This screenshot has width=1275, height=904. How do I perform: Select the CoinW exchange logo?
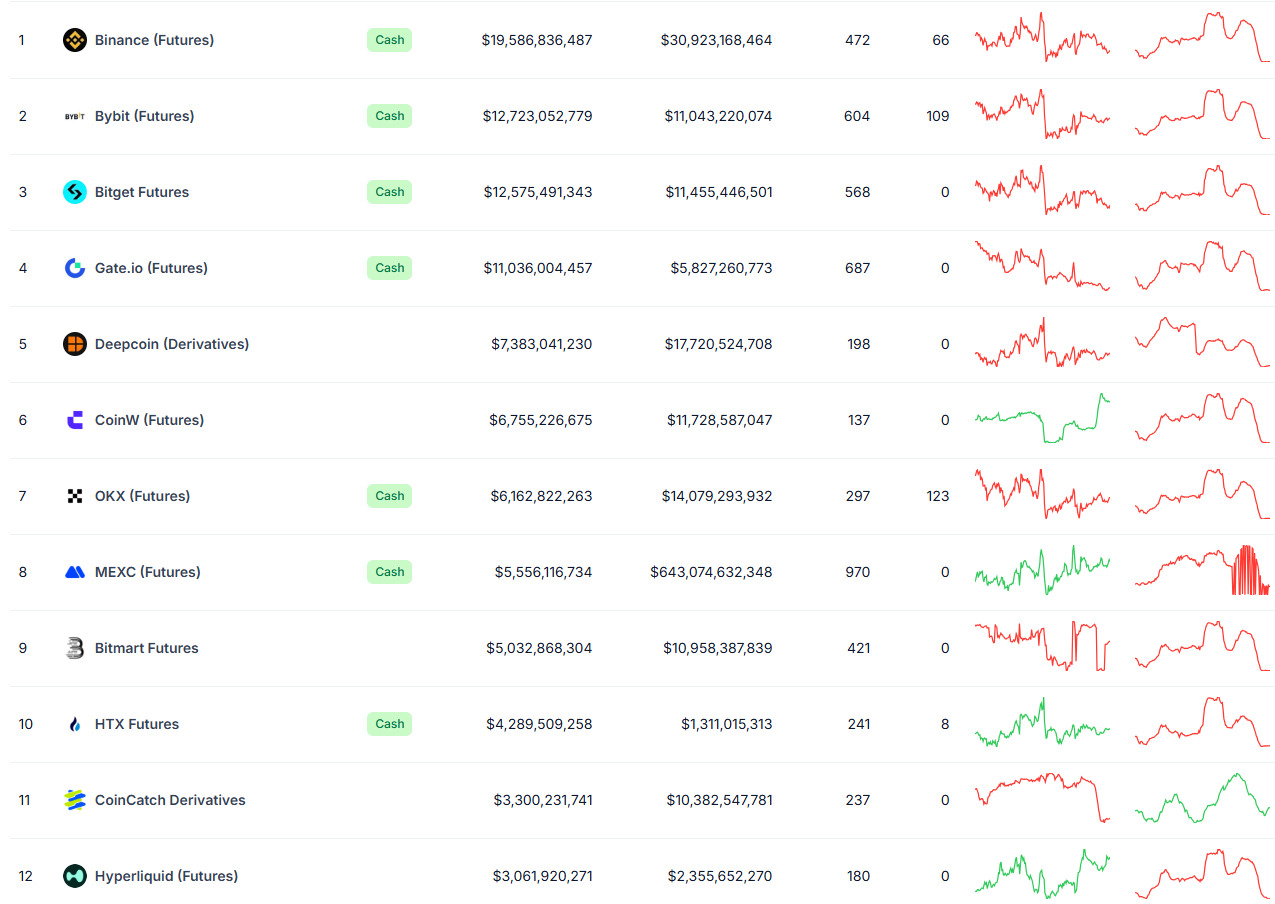pyautogui.click(x=74, y=420)
